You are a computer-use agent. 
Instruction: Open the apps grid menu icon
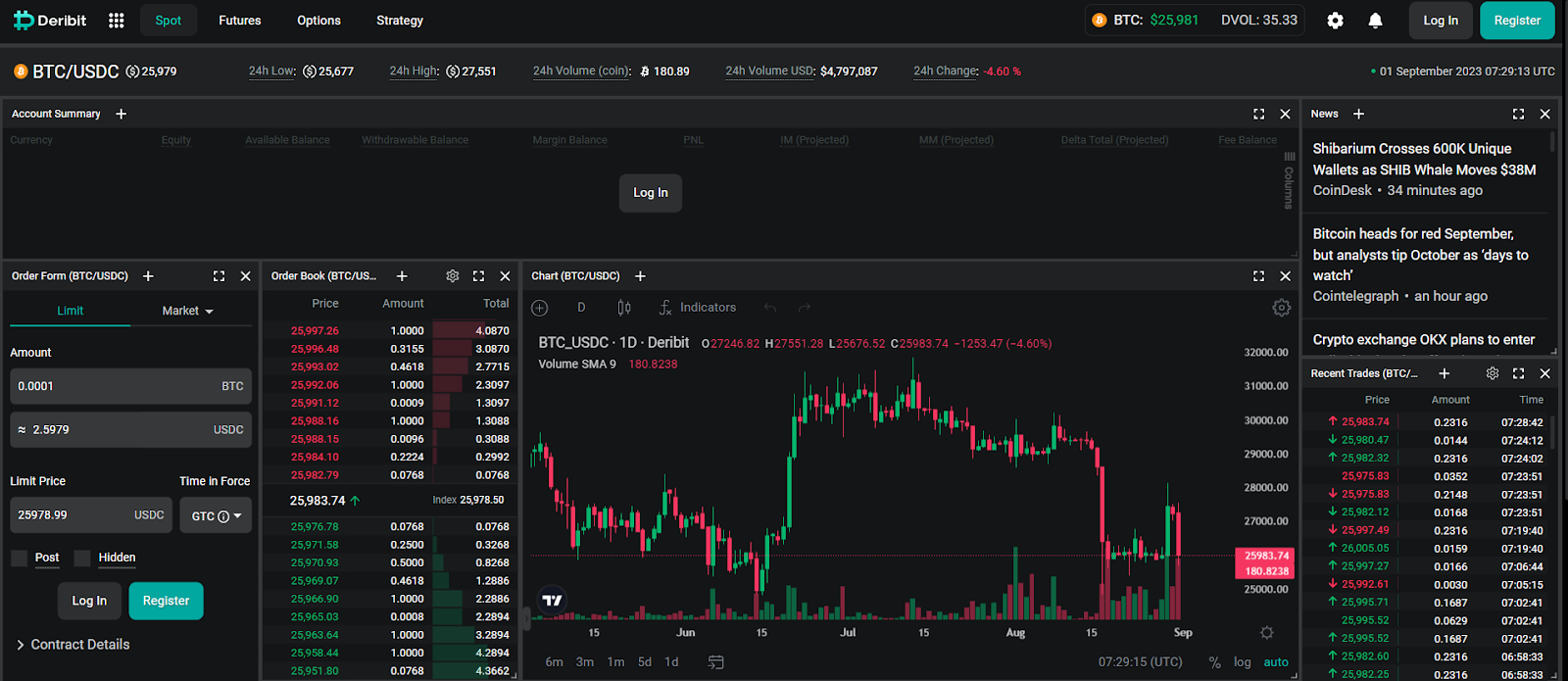(x=116, y=21)
